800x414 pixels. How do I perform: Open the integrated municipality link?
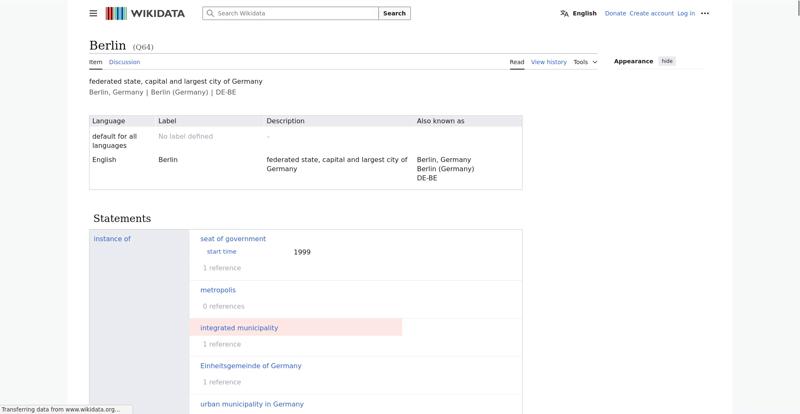(239, 328)
